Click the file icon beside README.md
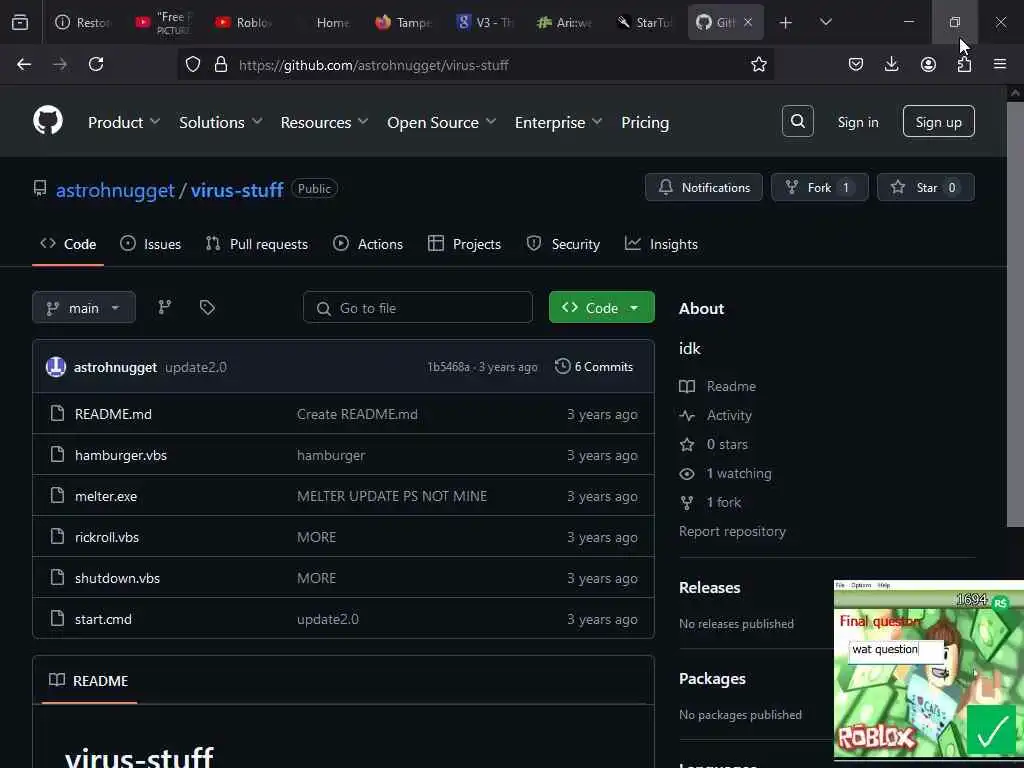Screen dimensions: 1024x768 (x=57, y=413)
